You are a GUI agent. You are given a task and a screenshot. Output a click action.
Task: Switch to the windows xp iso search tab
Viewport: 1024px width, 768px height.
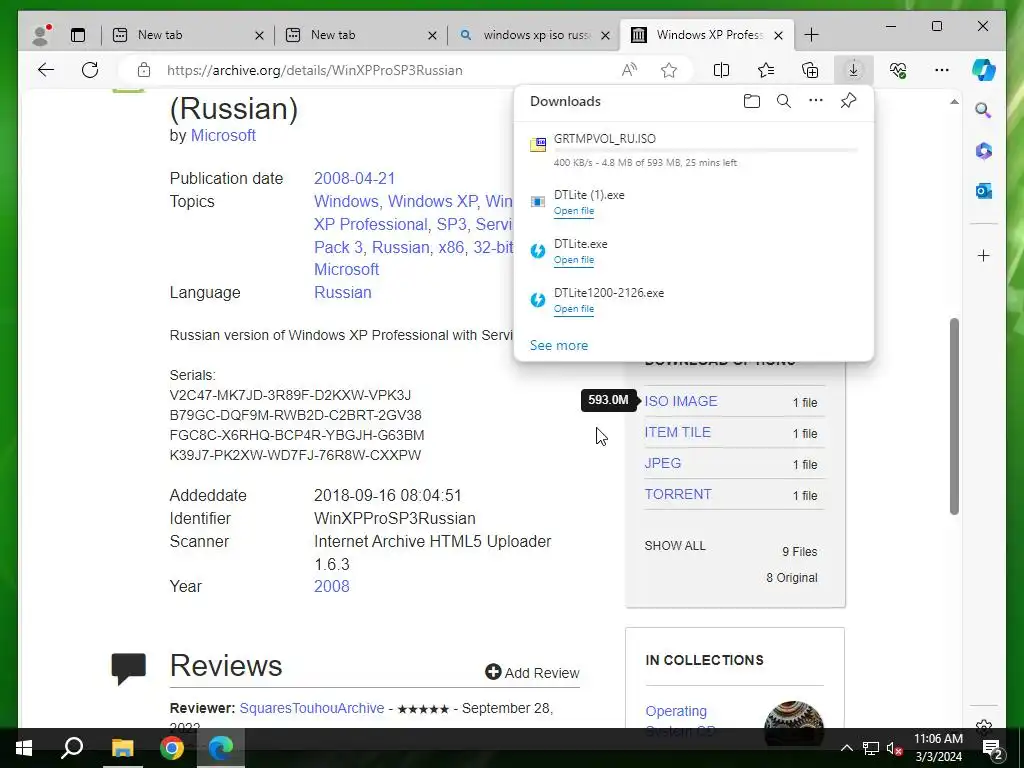tap(534, 35)
